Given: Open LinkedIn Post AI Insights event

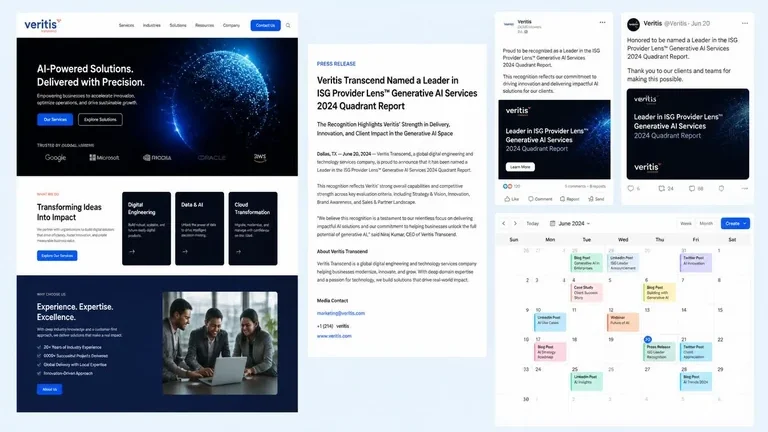Looking at the screenshot, I should tap(586, 382).
